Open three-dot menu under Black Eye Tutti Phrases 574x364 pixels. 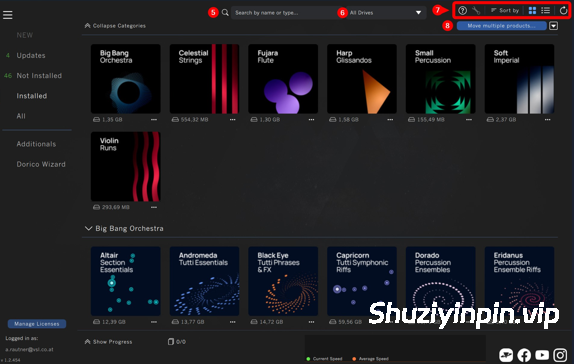tap(311, 322)
